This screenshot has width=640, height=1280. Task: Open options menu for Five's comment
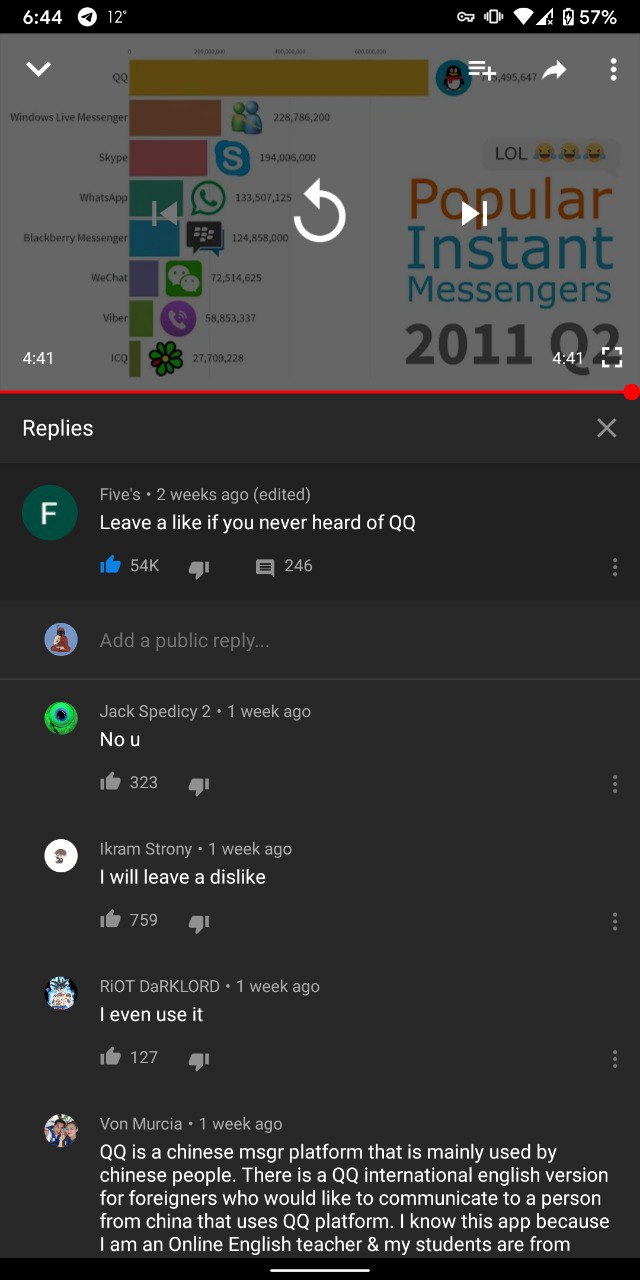coord(614,568)
